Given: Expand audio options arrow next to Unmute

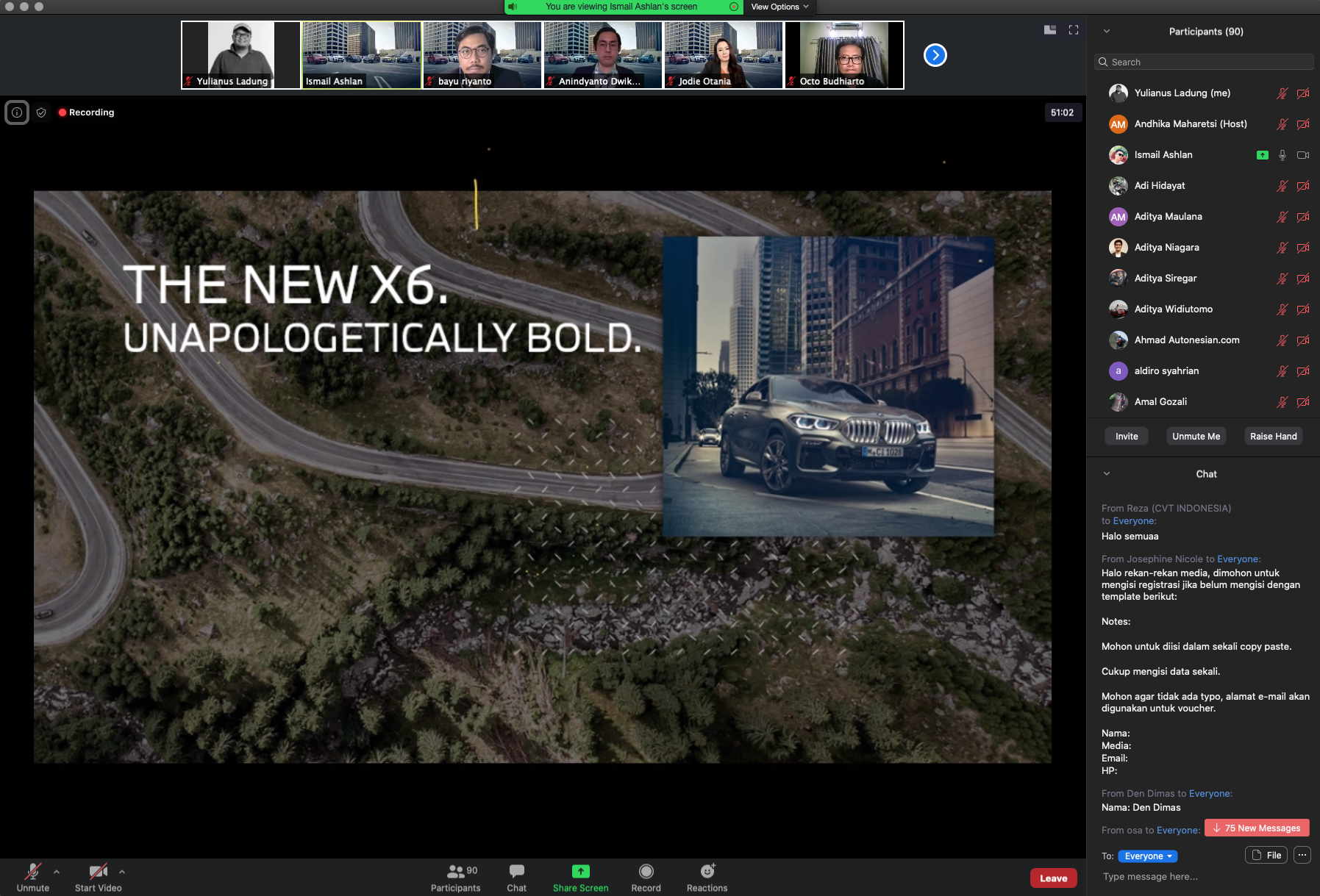Looking at the screenshot, I should coord(57,872).
